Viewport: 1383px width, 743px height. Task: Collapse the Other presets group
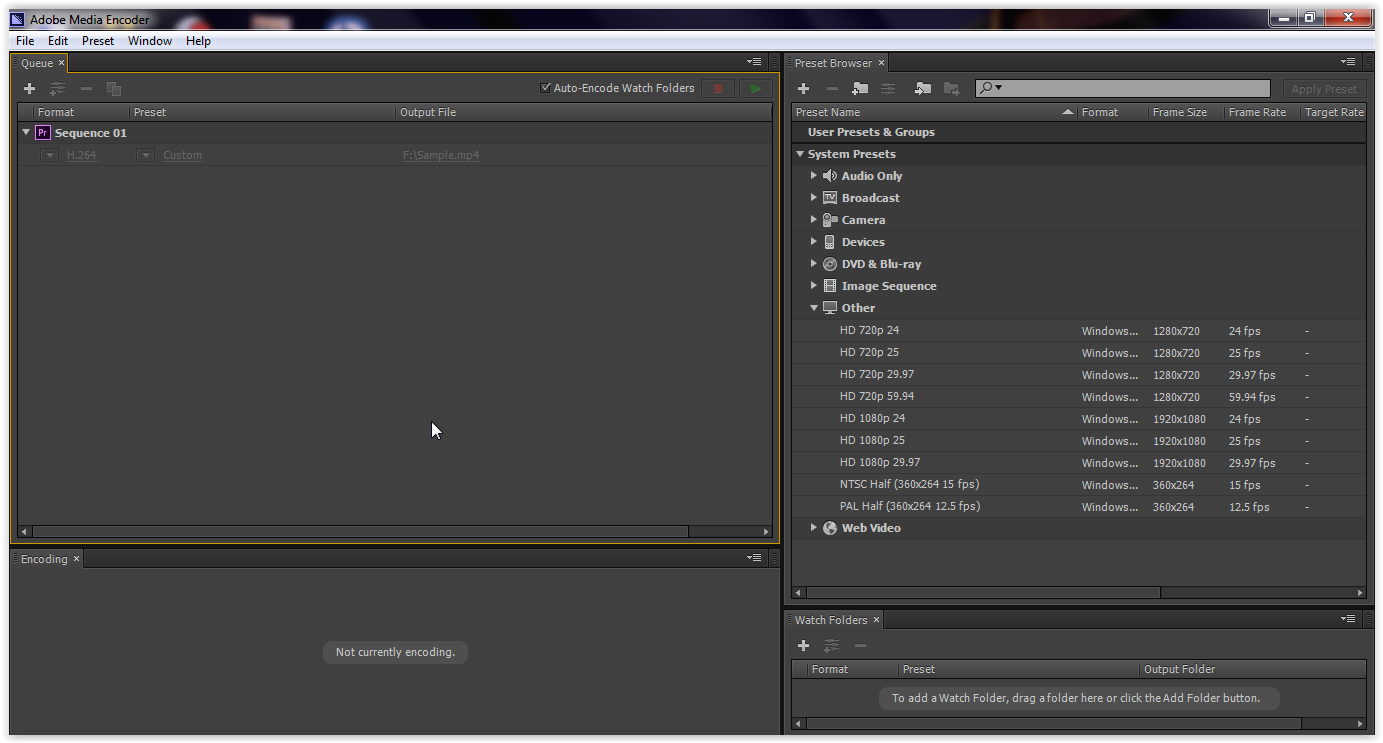(814, 308)
